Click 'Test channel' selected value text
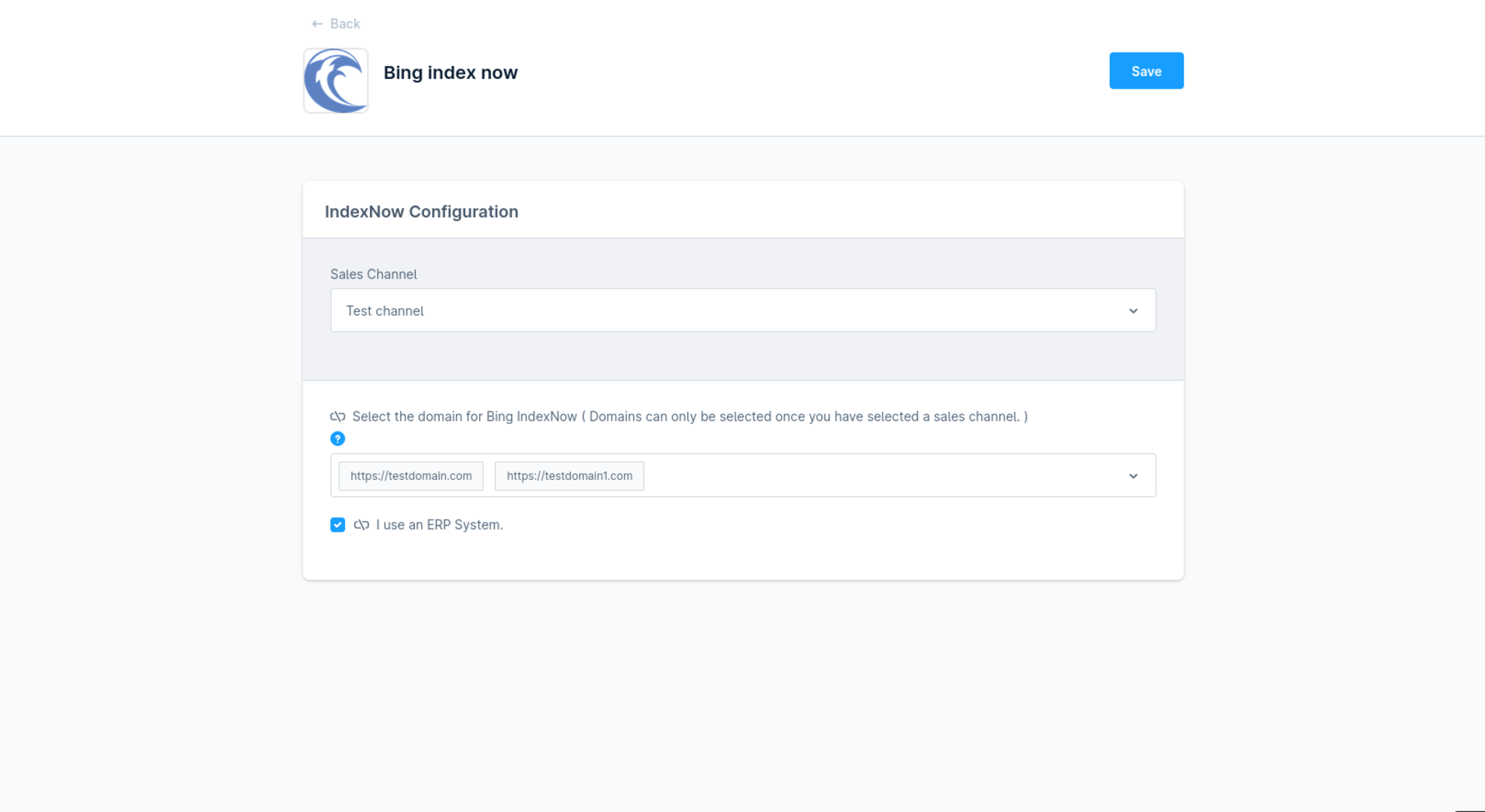Screen dimensions: 1485x812 click(x=384, y=311)
